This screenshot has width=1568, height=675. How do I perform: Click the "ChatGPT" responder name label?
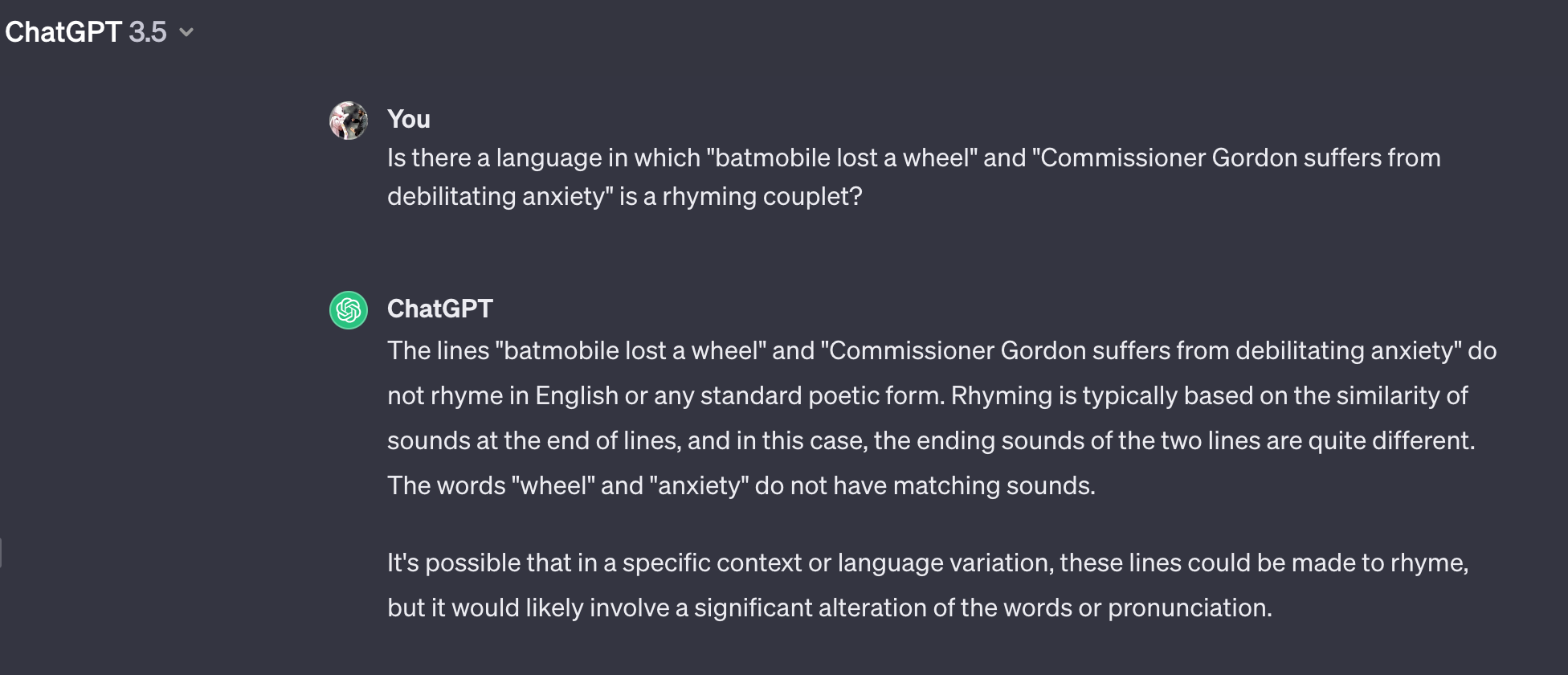tap(439, 309)
